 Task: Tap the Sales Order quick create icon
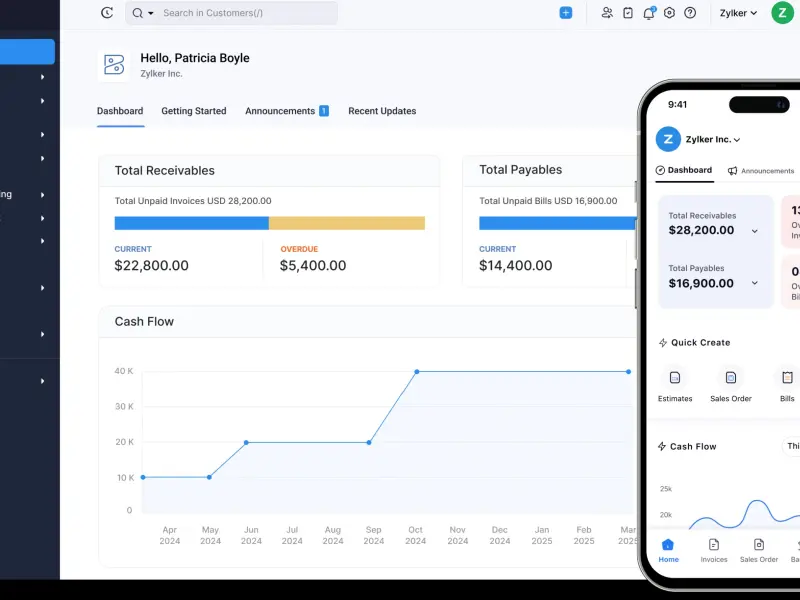pos(731,378)
